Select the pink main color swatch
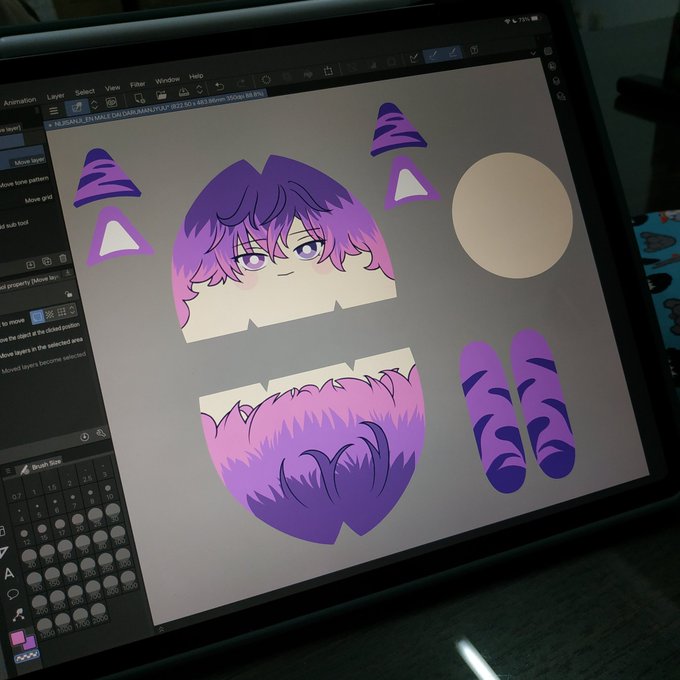This screenshot has height=680, width=680. pyautogui.click(x=18, y=639)
